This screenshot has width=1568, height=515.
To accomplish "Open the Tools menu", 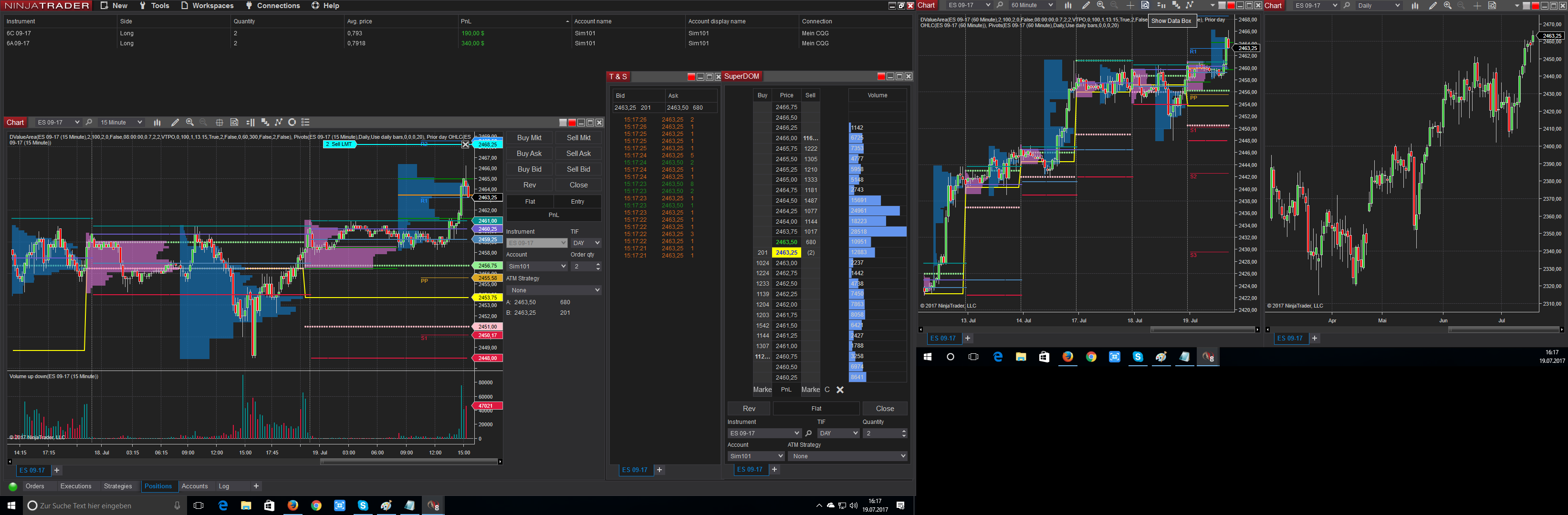I will [x=154, y=5].
